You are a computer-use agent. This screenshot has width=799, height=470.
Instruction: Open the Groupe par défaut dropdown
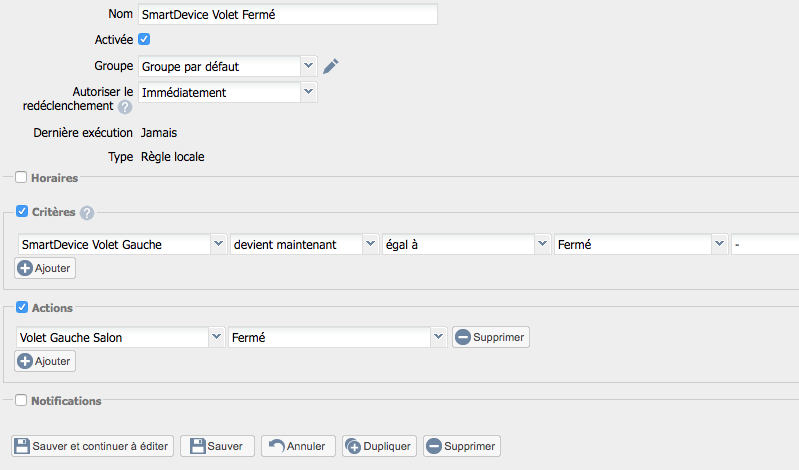[x=227, y=66]
